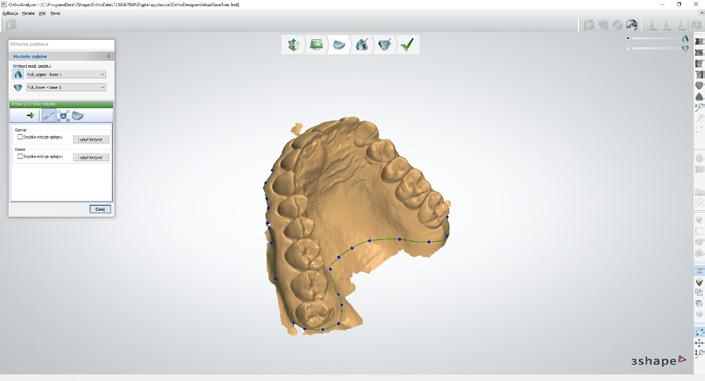Image resolution: width=705 pixels, height=381 pixels.
Task: Click the upper curve delete button
Action: point(91,139)
